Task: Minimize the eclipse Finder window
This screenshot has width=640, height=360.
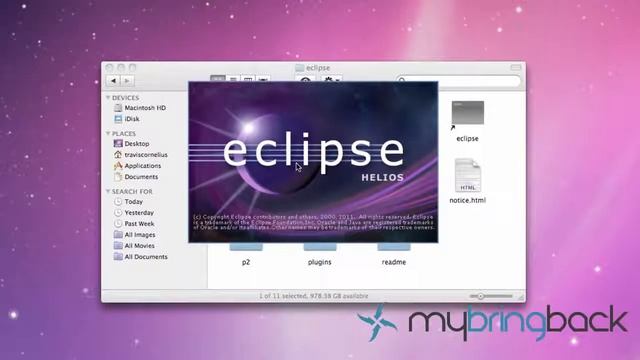Action: click(121, 67)
